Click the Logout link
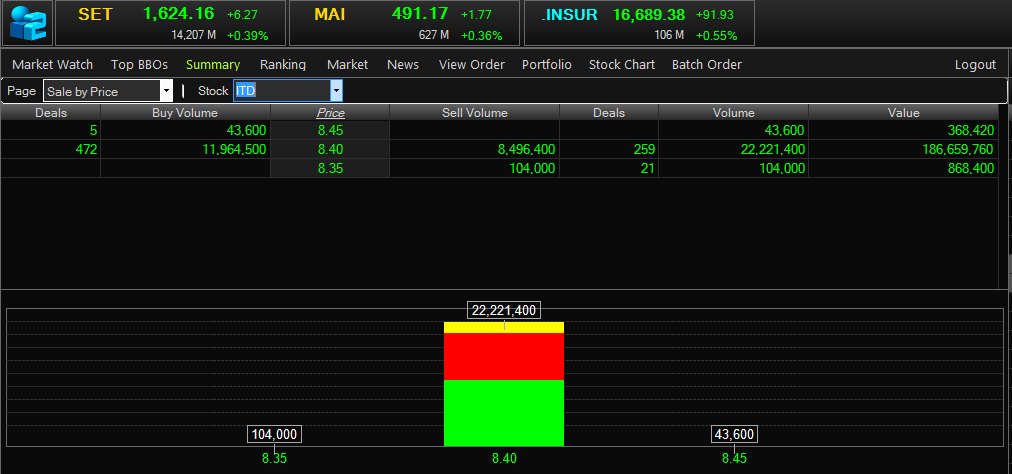1012x474 pixels. 975,64
